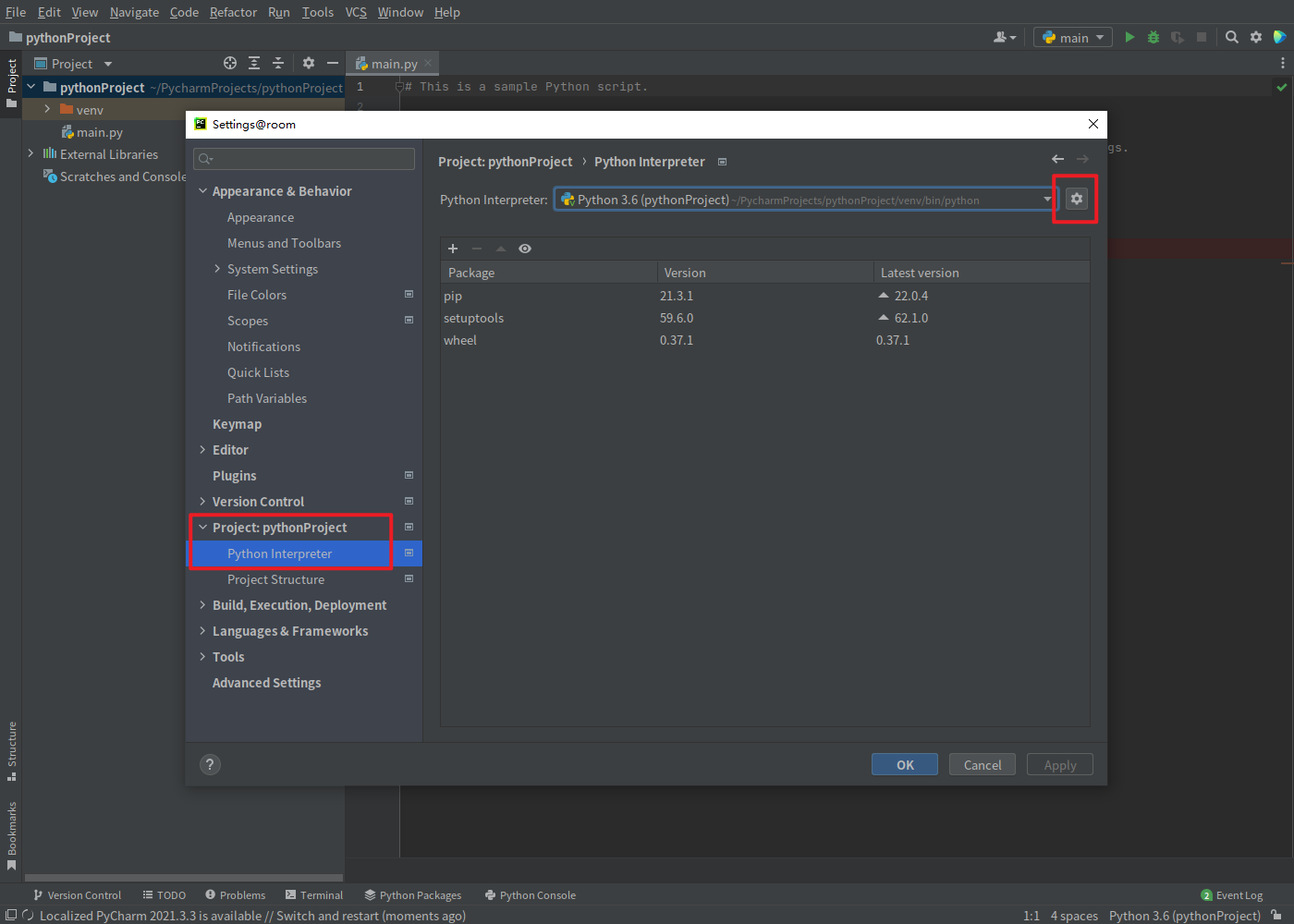Image resolution: width=1294 pixels, height=924 pixels.
Task: Add a package with the plus icon
Action: coord(453,249)
